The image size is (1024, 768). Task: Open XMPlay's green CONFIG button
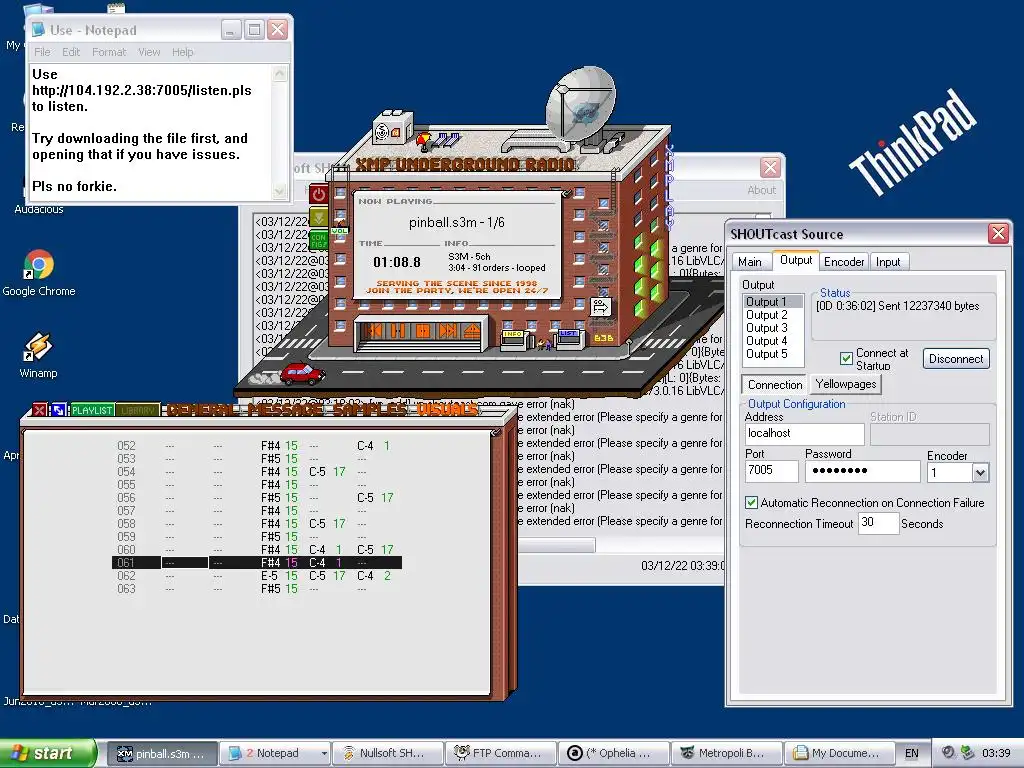[x=319, y=240]
